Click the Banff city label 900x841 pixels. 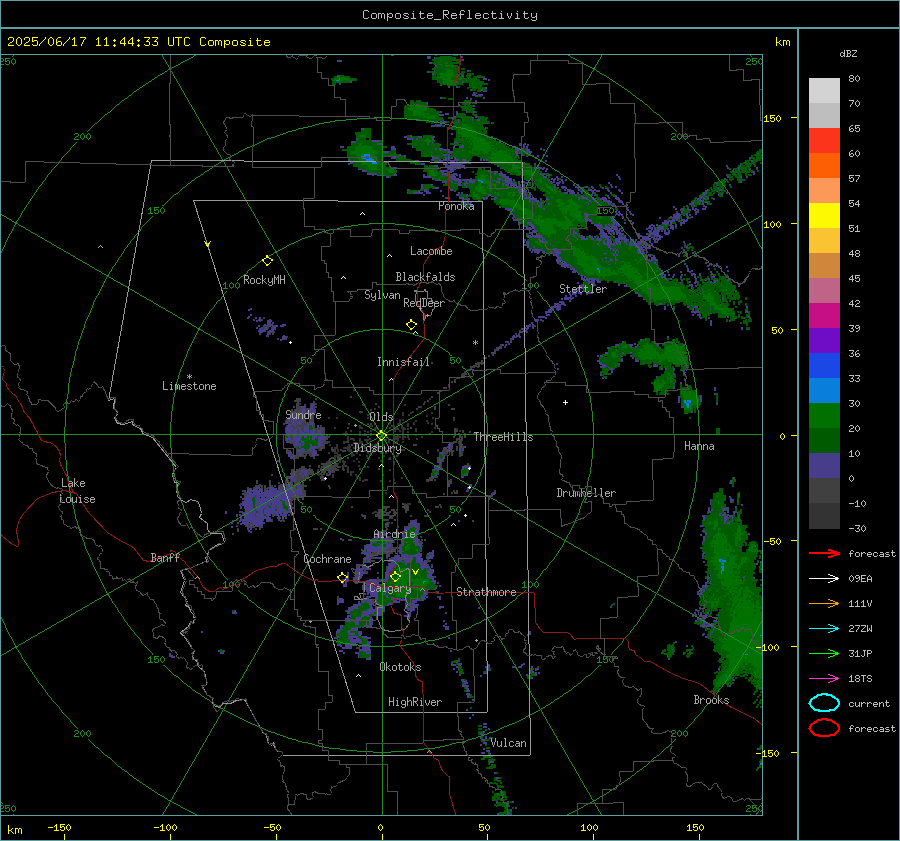tap(165, 557)
